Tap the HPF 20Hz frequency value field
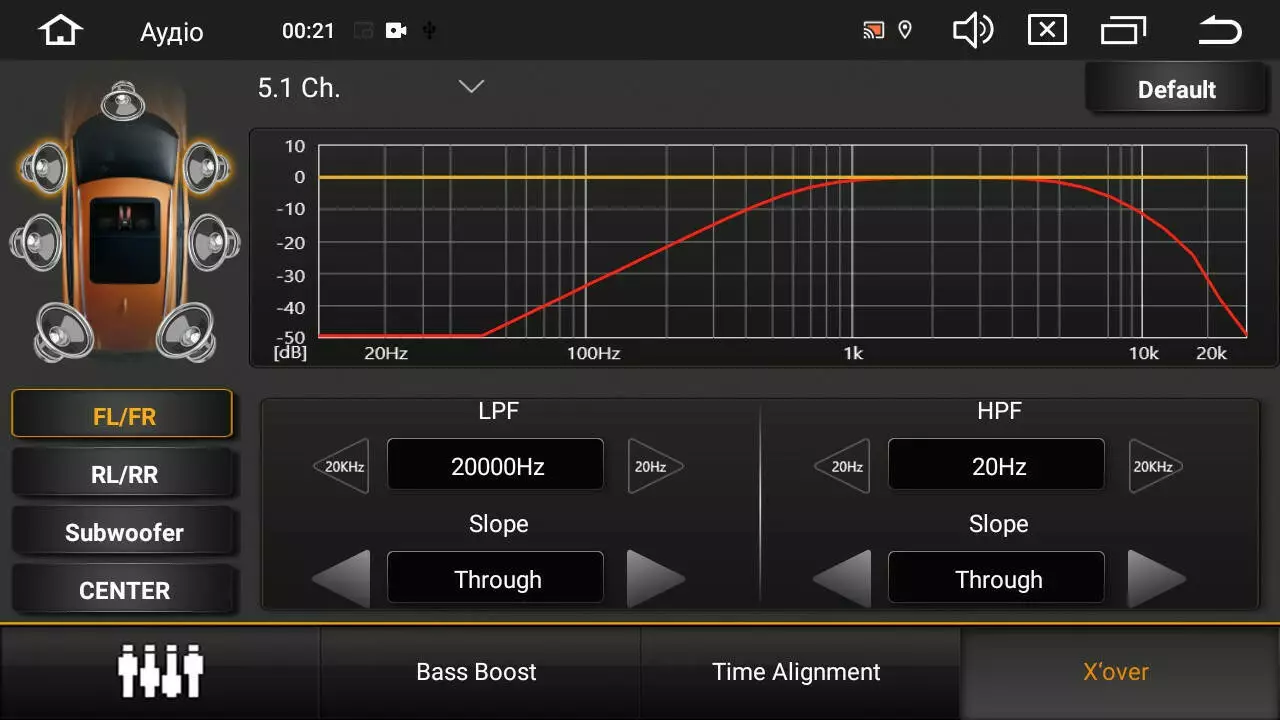Viewport: 1280px width, 720px height. coord(996,466)
